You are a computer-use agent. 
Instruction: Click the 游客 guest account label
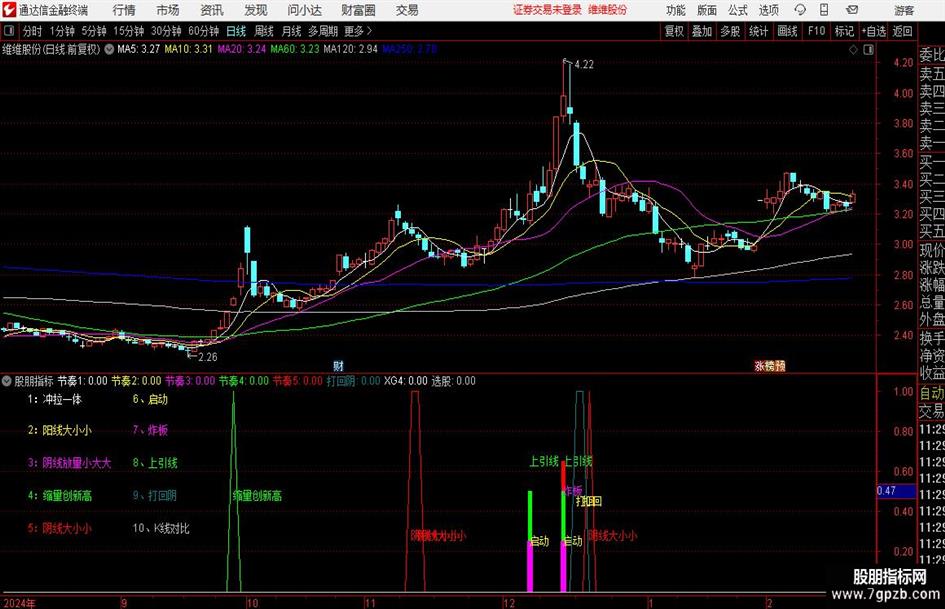coord(904,10)
